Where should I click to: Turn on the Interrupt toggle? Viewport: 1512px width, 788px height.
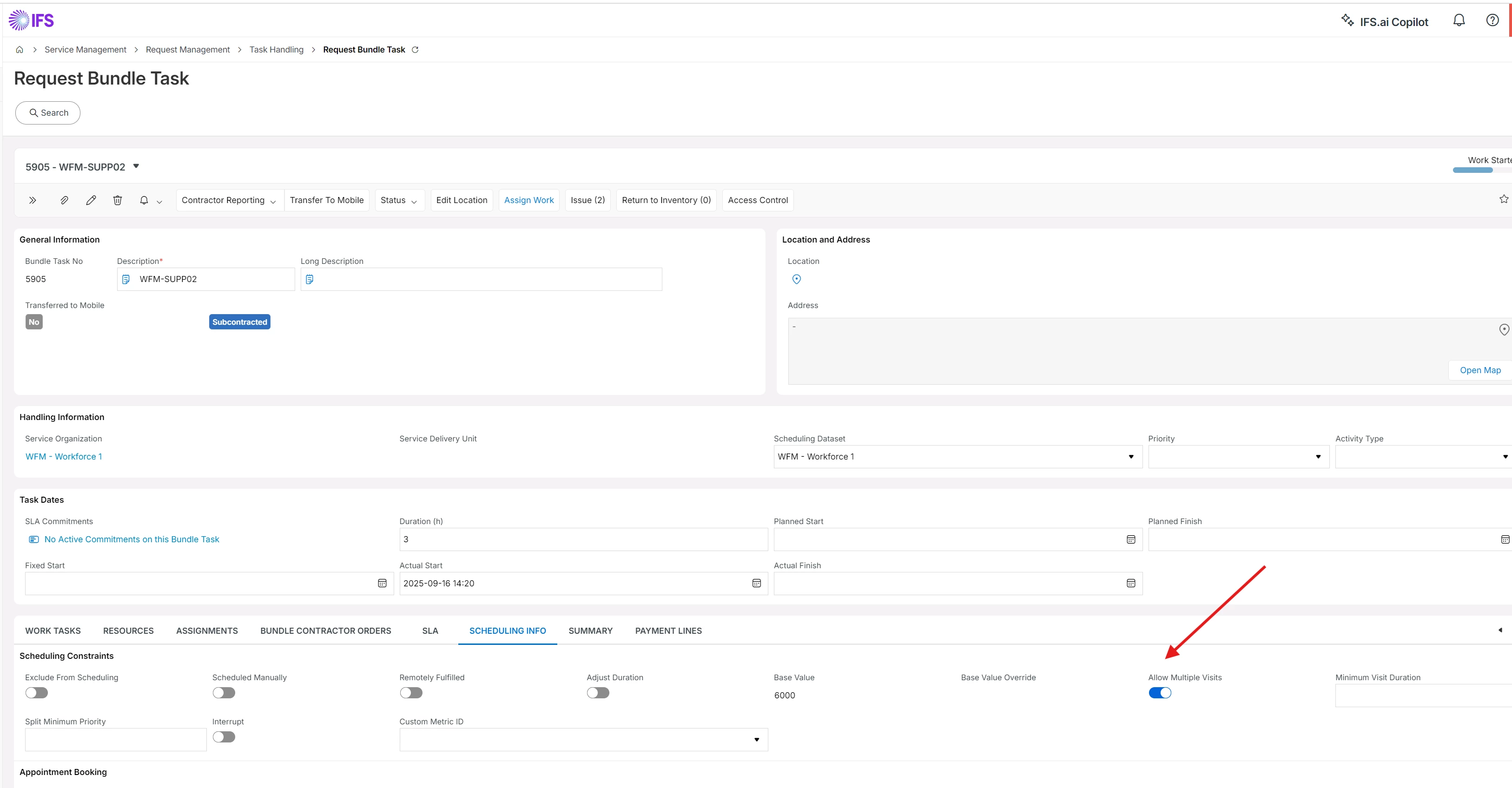pyautogui.click(x=224, y=737)
